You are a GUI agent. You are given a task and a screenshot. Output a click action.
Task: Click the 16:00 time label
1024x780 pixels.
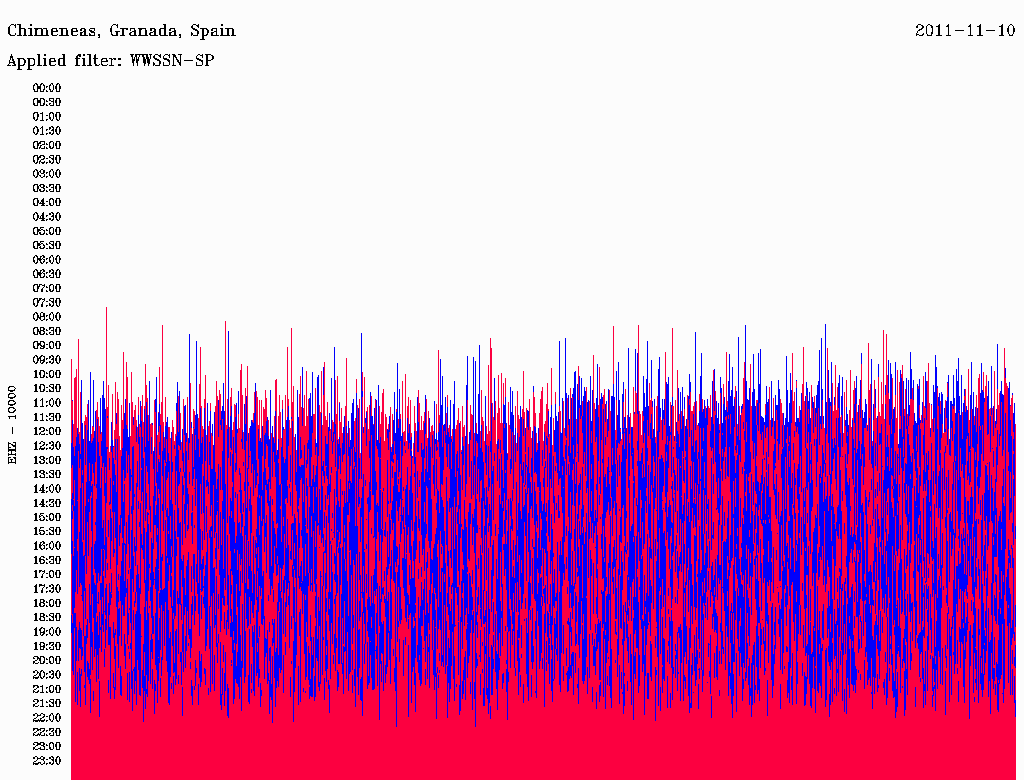click(47, 545)
